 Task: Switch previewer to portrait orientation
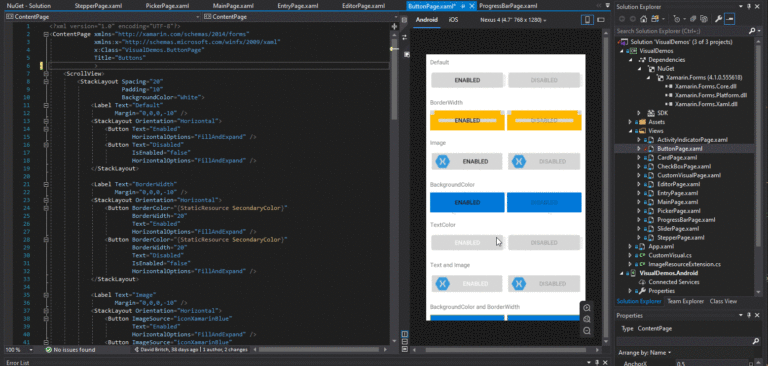click(587, 20)
